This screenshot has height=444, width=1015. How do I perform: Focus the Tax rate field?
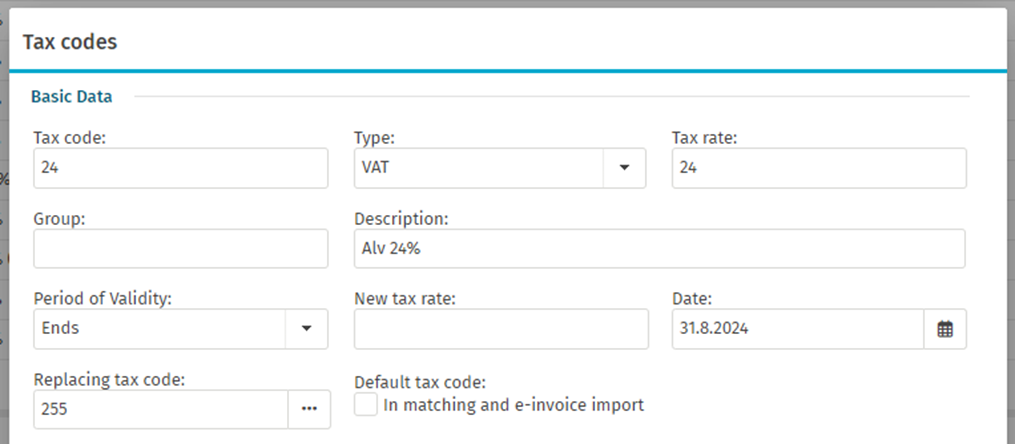coord(819,168)
